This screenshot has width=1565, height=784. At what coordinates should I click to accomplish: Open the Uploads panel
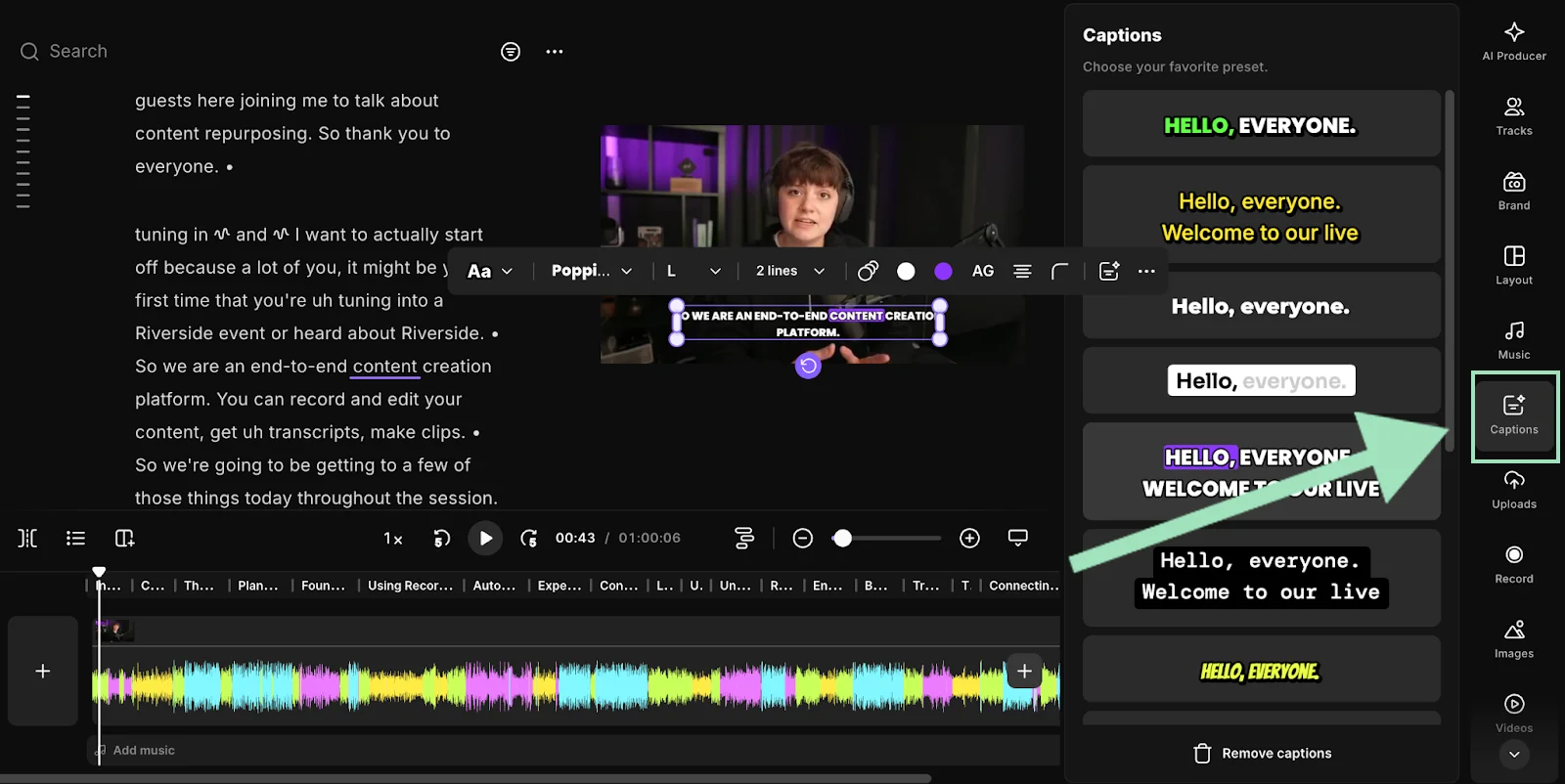pyautogui.click(x=1514, y=490)
